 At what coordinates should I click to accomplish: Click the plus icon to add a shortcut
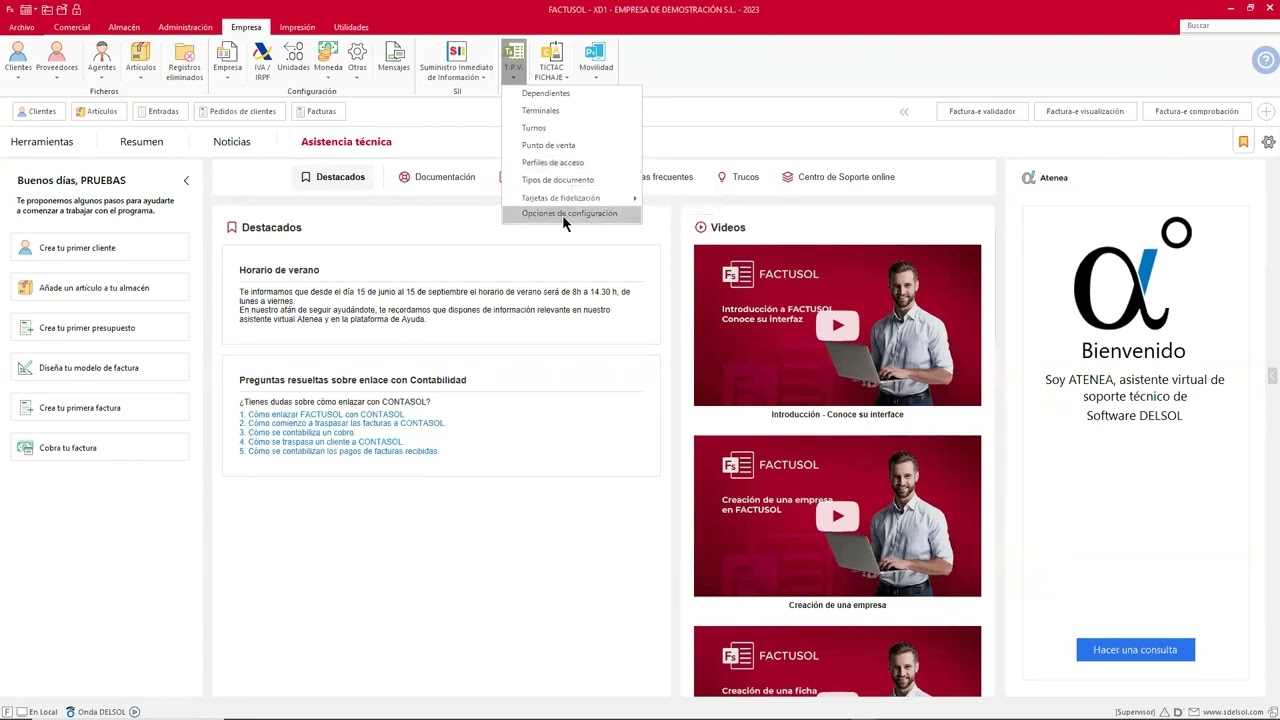pos(1266,111)
